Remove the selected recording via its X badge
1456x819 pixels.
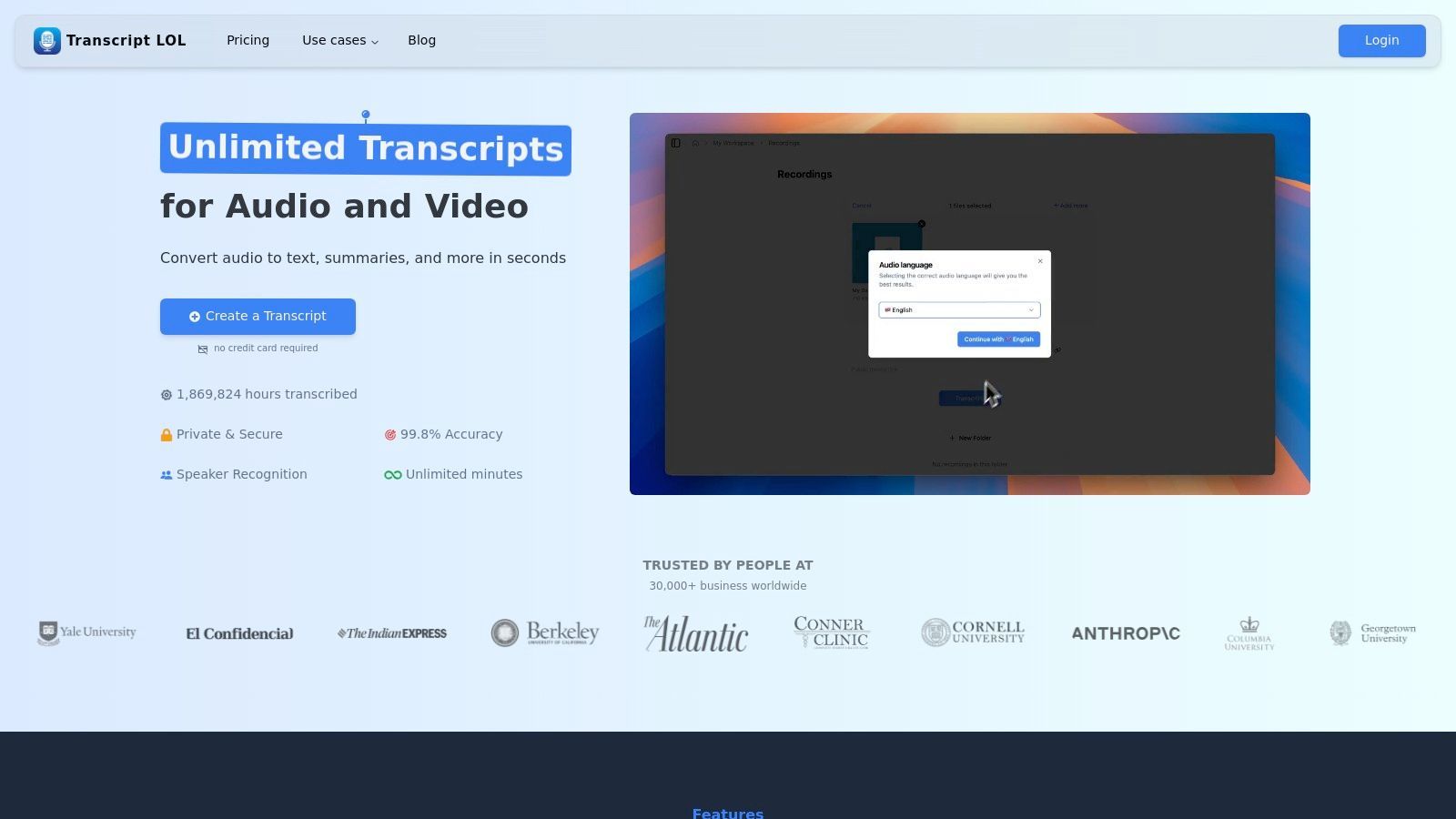pos(922,224)
